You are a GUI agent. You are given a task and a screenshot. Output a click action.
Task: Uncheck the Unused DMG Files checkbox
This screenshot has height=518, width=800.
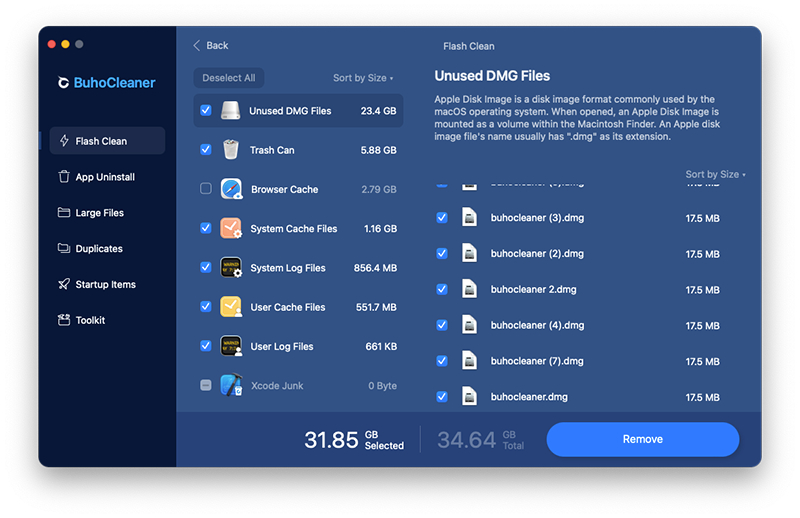coord(206,110)
